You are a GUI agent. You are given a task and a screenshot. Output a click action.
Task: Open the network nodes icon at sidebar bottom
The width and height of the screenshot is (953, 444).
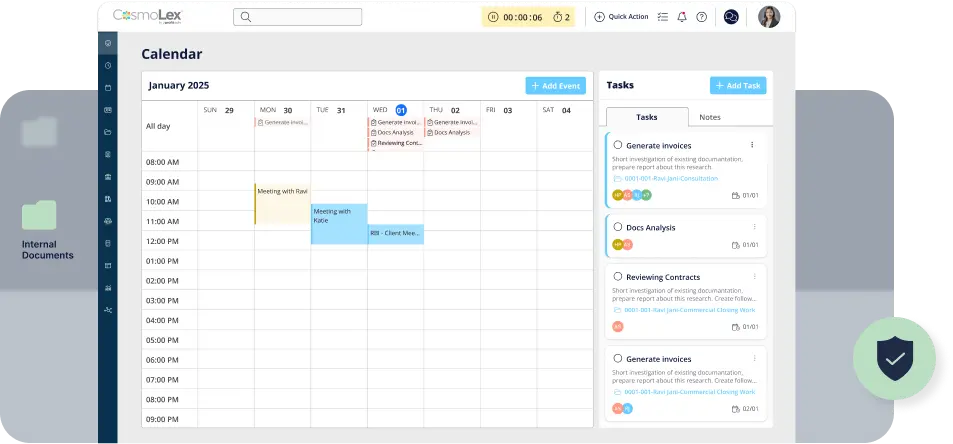pyautogui.click(x=108, y=310)
